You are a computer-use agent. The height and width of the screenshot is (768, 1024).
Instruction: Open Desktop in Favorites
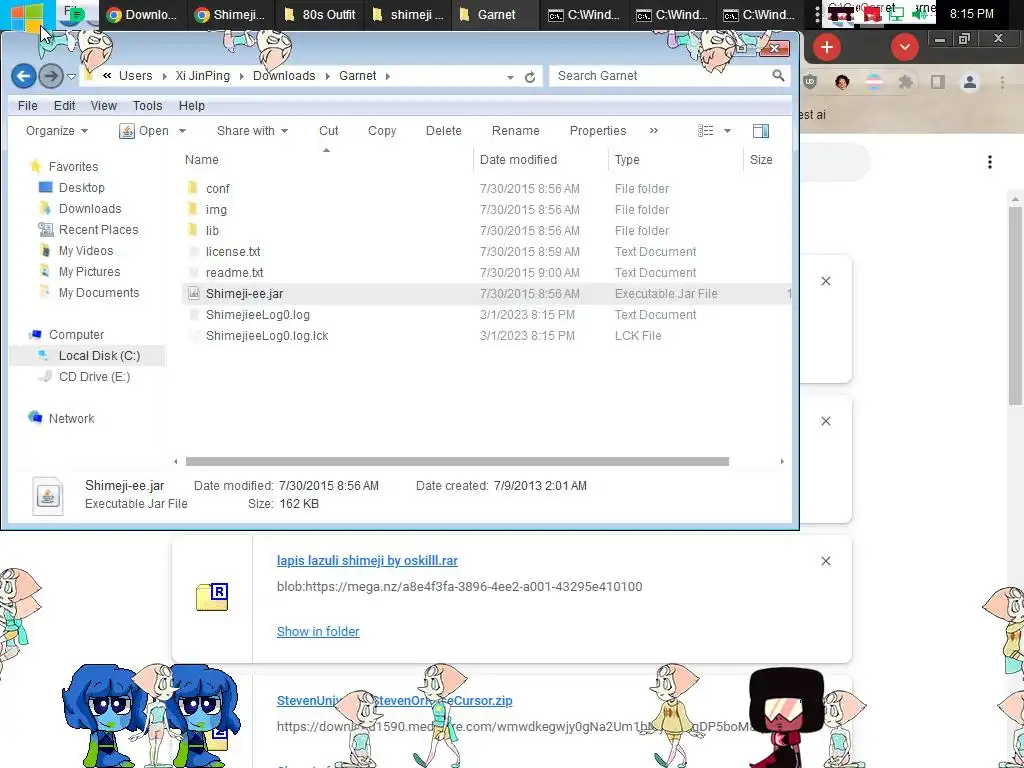[x=81, y=187]
